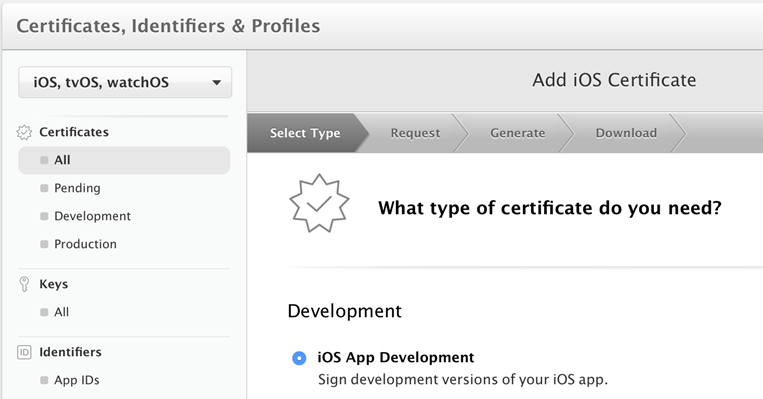Click the Certificates seal icon in sidebar
763x399 pixels.
point(24,132)
